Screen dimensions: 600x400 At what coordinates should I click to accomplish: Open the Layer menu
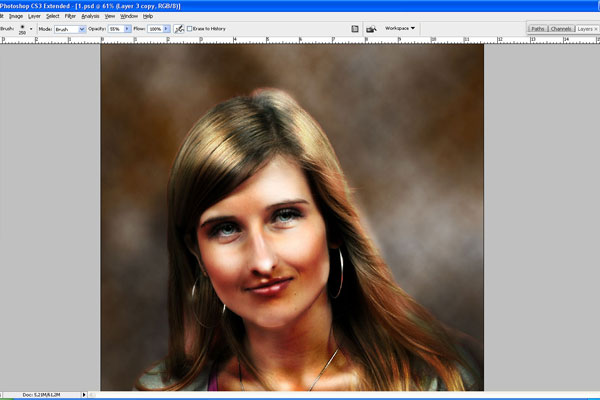(x=34, y=16)
